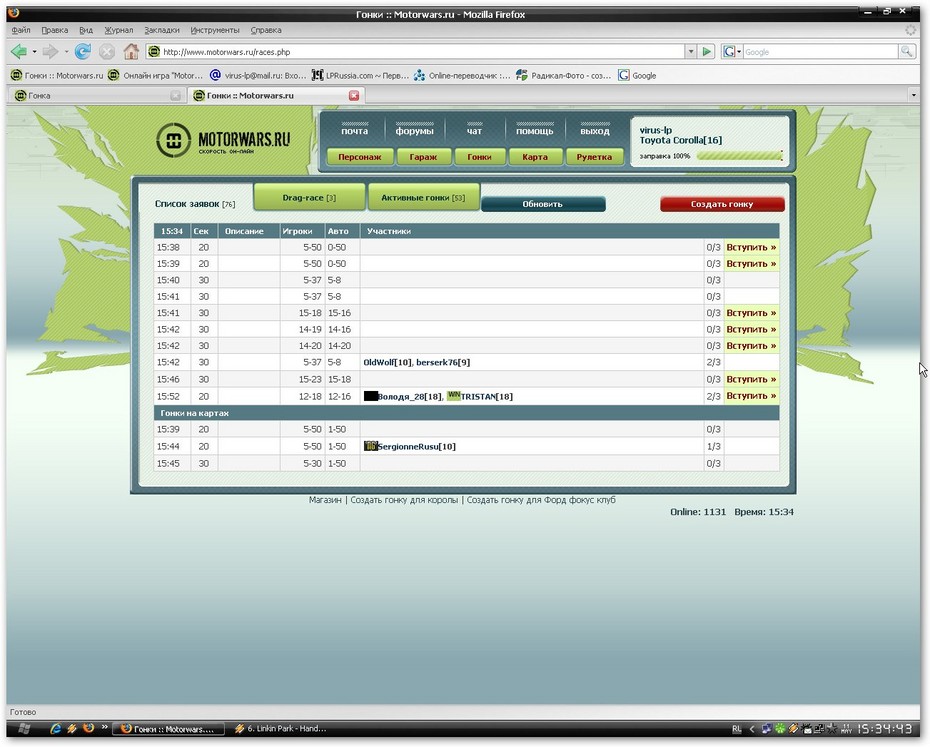Open the Online-переводчик bookmark

click(x=462, y=75)
